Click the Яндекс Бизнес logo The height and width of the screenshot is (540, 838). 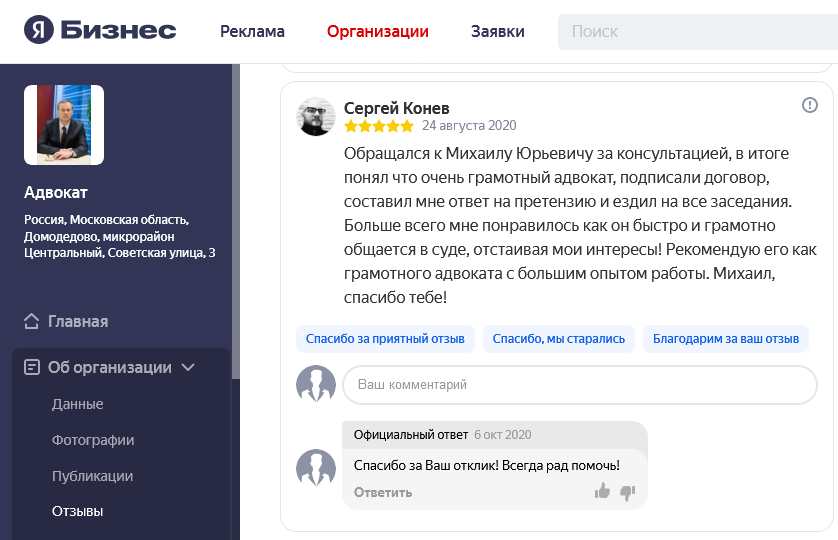[x=100, y=31]
